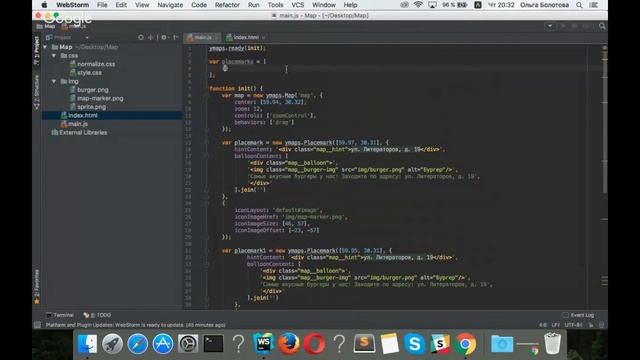Toggle the Structure side tool window tab

[x=36, y=92]
